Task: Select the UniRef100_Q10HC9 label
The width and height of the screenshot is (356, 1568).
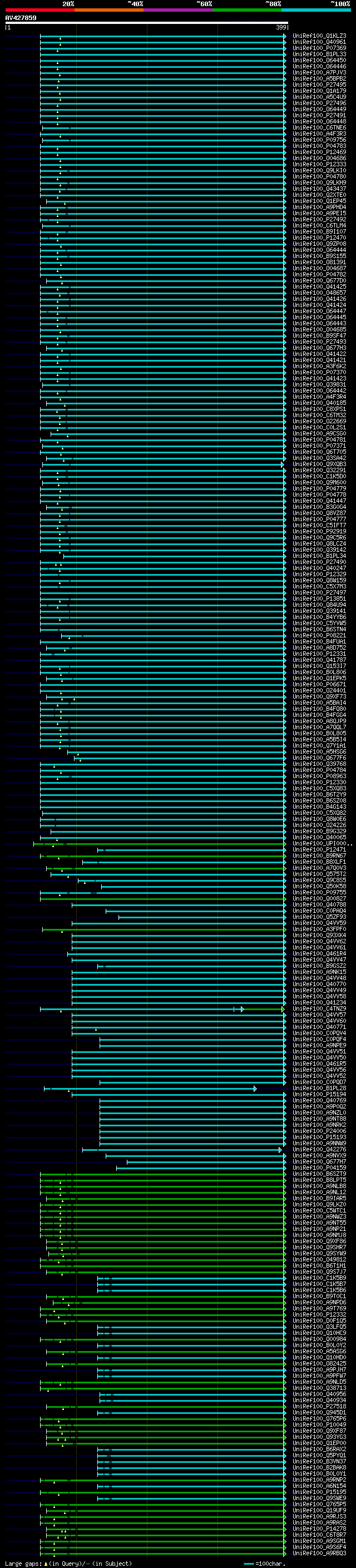Action: point(319,1333)
